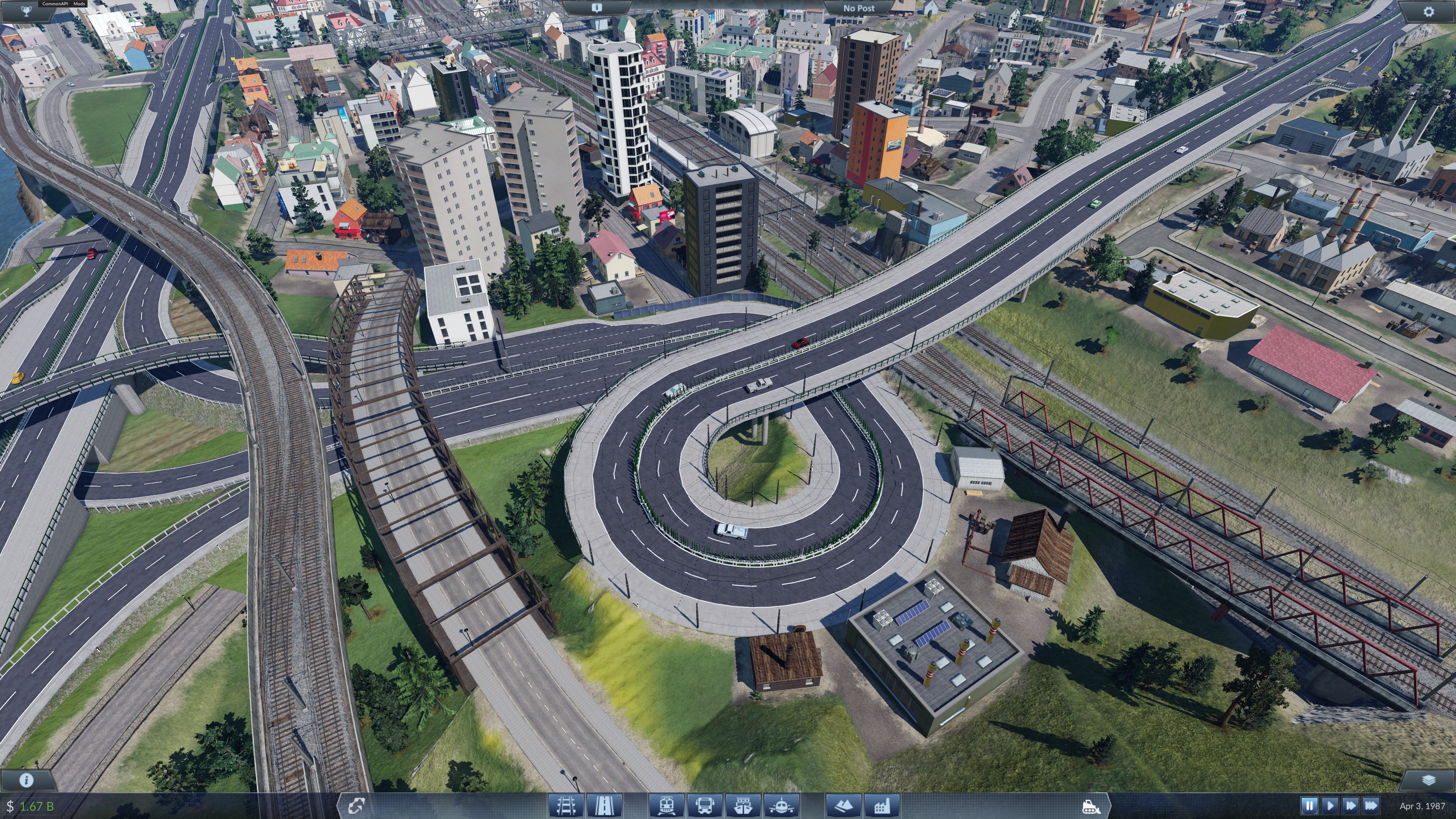Click the Apr 3, 1987 date display
This screenshot has width=1456, height=819.
point(1422,806)
